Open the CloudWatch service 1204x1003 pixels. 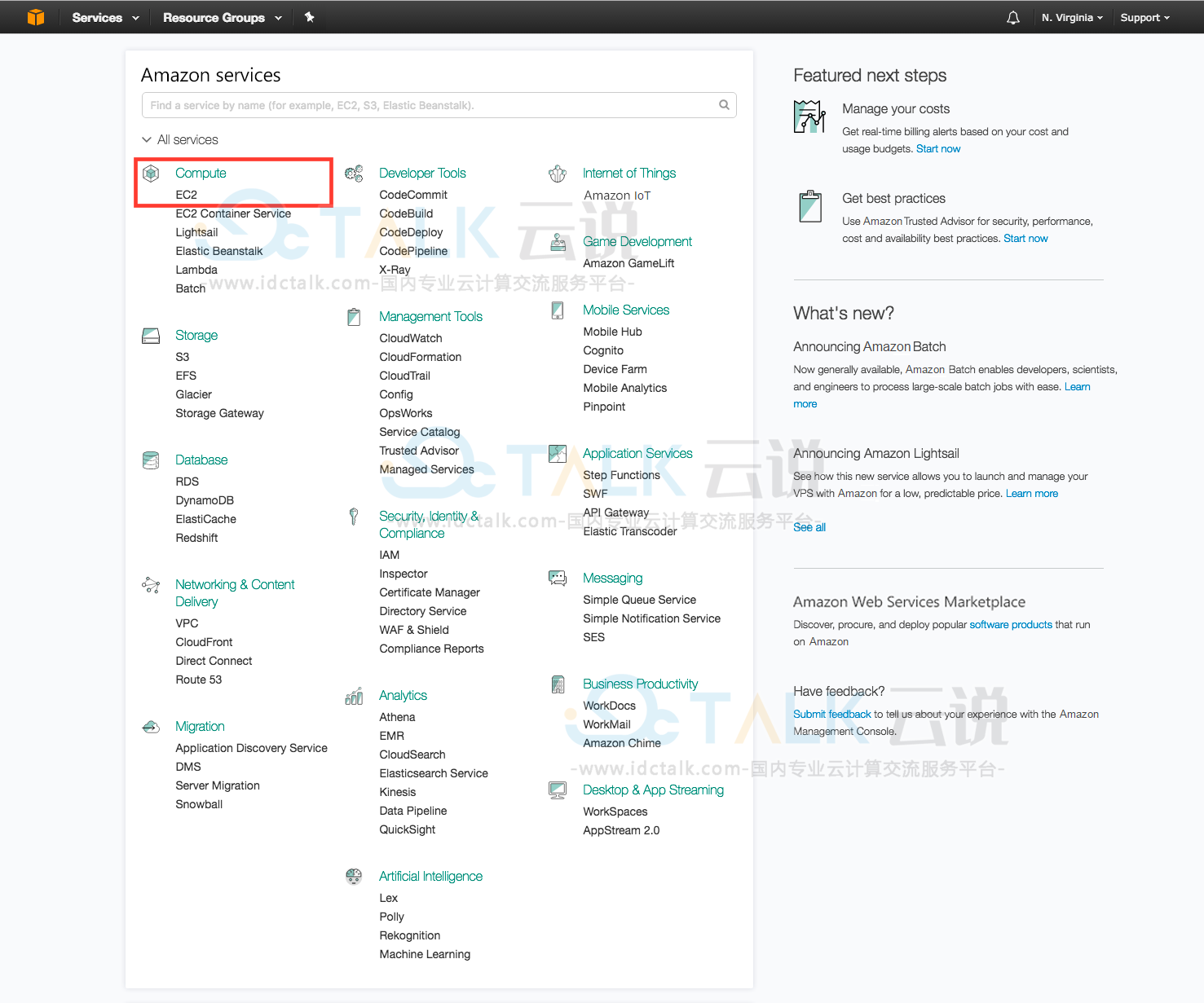coord(411,338)
